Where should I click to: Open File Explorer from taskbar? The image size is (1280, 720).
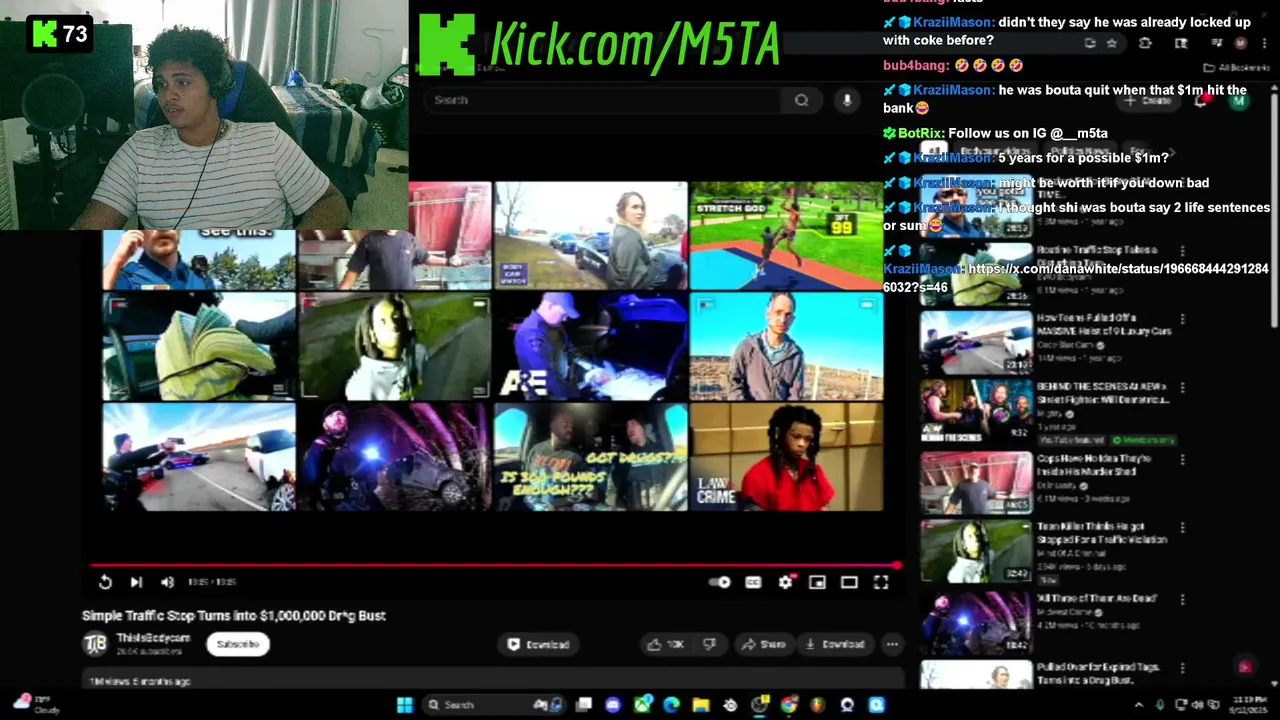700,705
